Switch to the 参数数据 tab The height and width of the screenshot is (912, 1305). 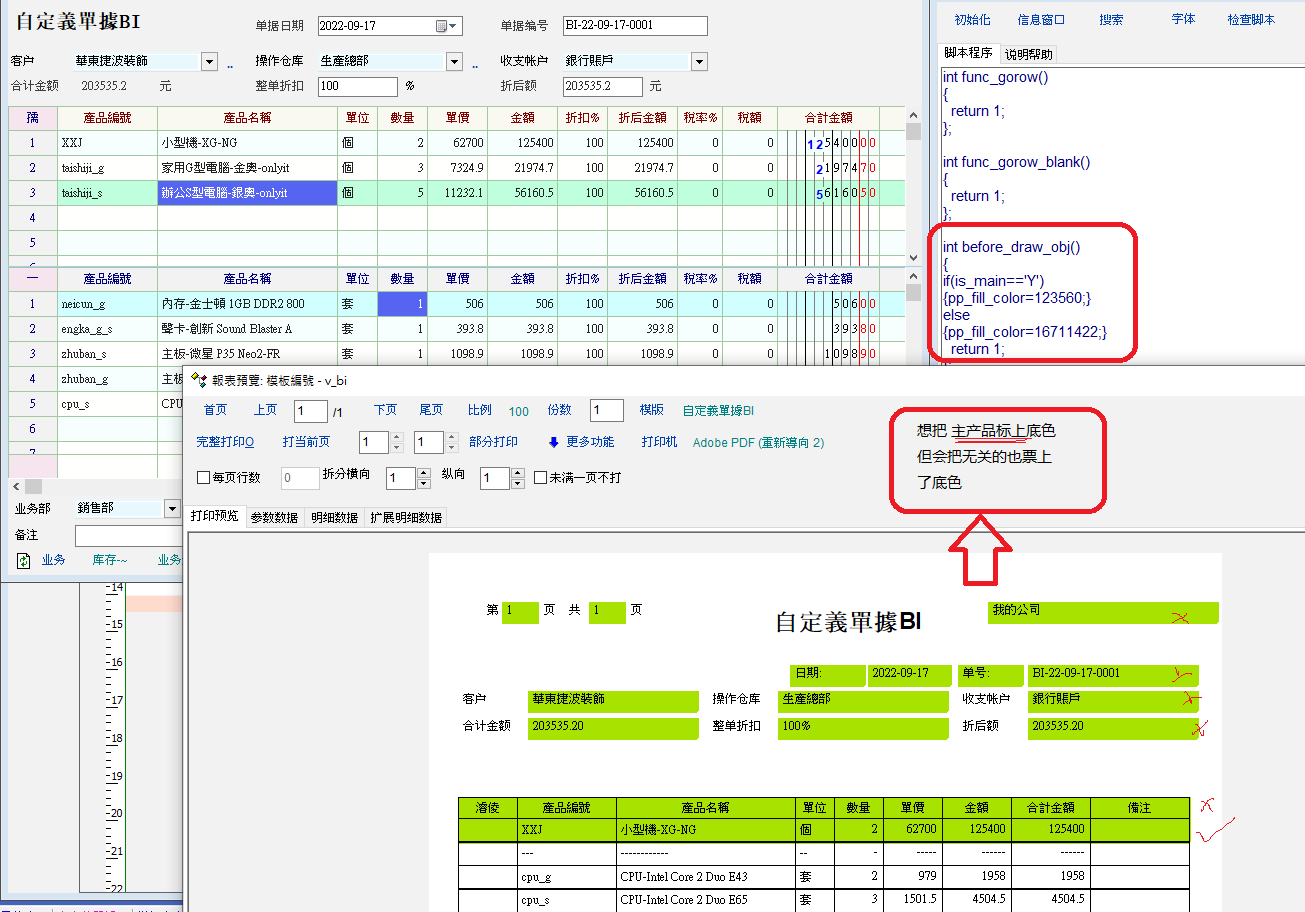click(x=274, y=518)
